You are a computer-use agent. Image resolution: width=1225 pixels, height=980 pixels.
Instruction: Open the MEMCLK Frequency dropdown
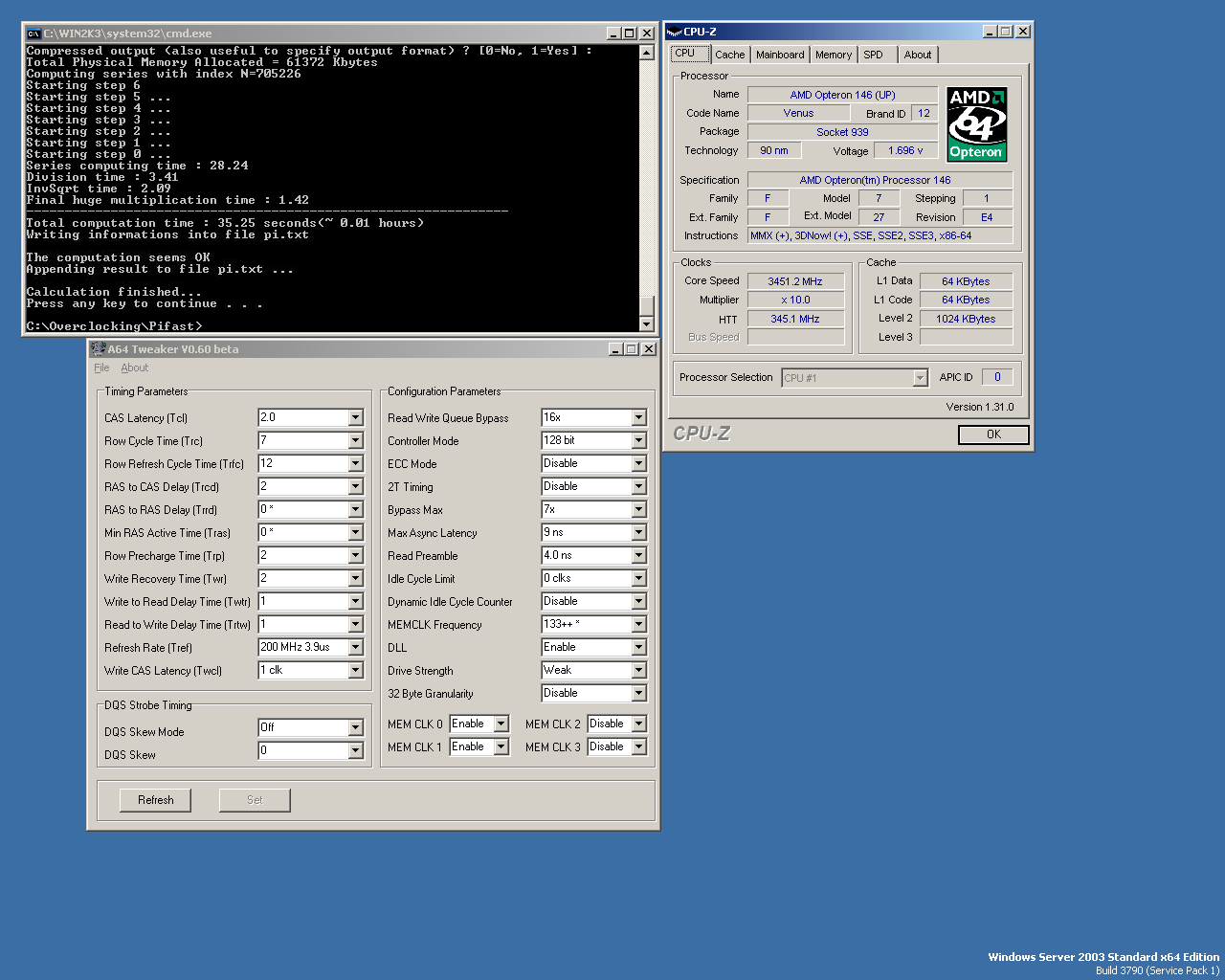(639, 624)
